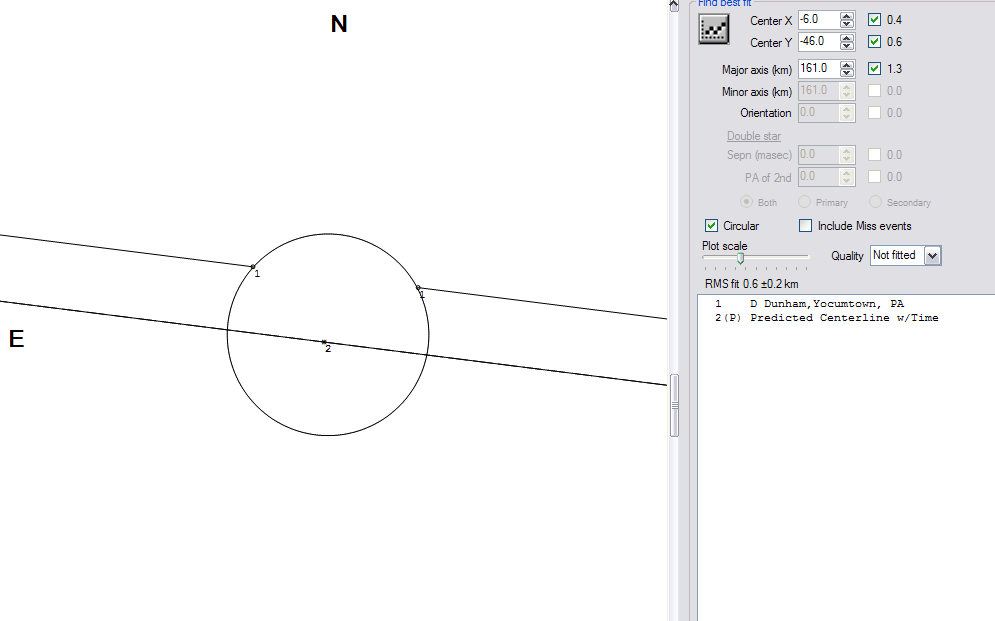The image size is (995, 621).
Task: Select the Predicted Centerline w/Time row
Action: tap(826, 318)
